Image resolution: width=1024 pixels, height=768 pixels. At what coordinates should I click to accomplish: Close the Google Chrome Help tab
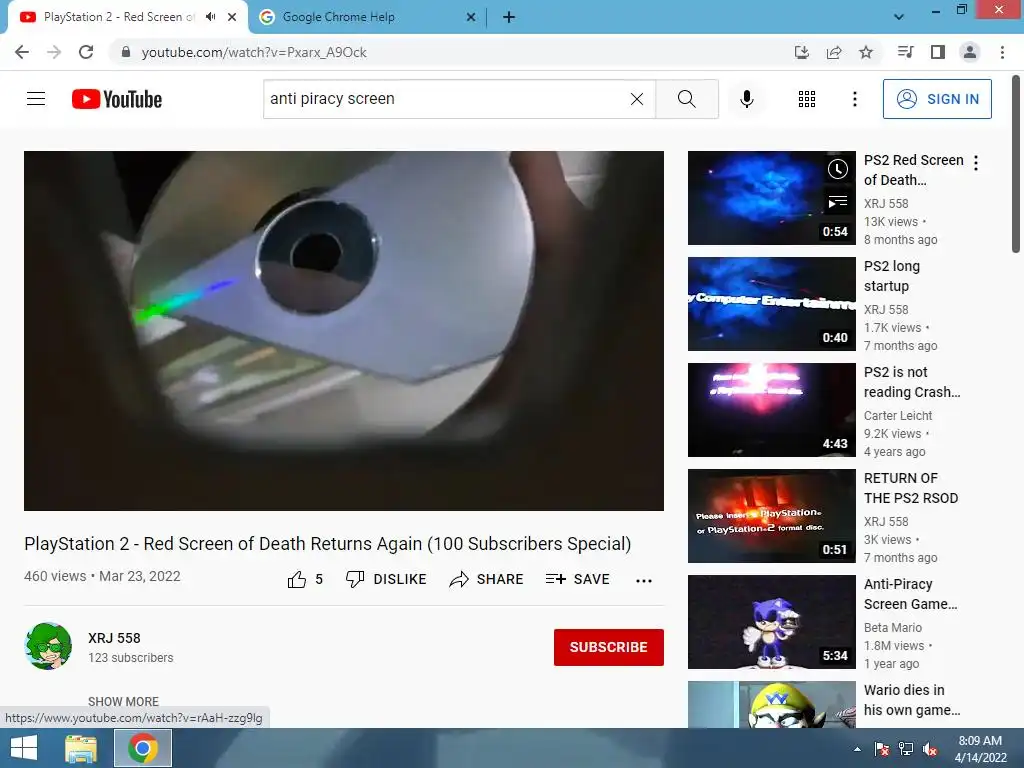pyautogui.click(x=471, y=17)
